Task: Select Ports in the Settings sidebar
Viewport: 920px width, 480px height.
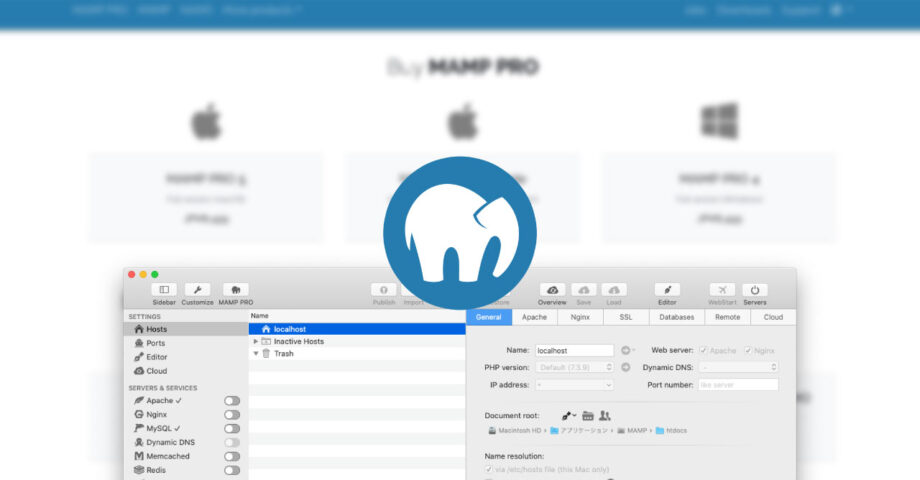Action: pos(156,343)
